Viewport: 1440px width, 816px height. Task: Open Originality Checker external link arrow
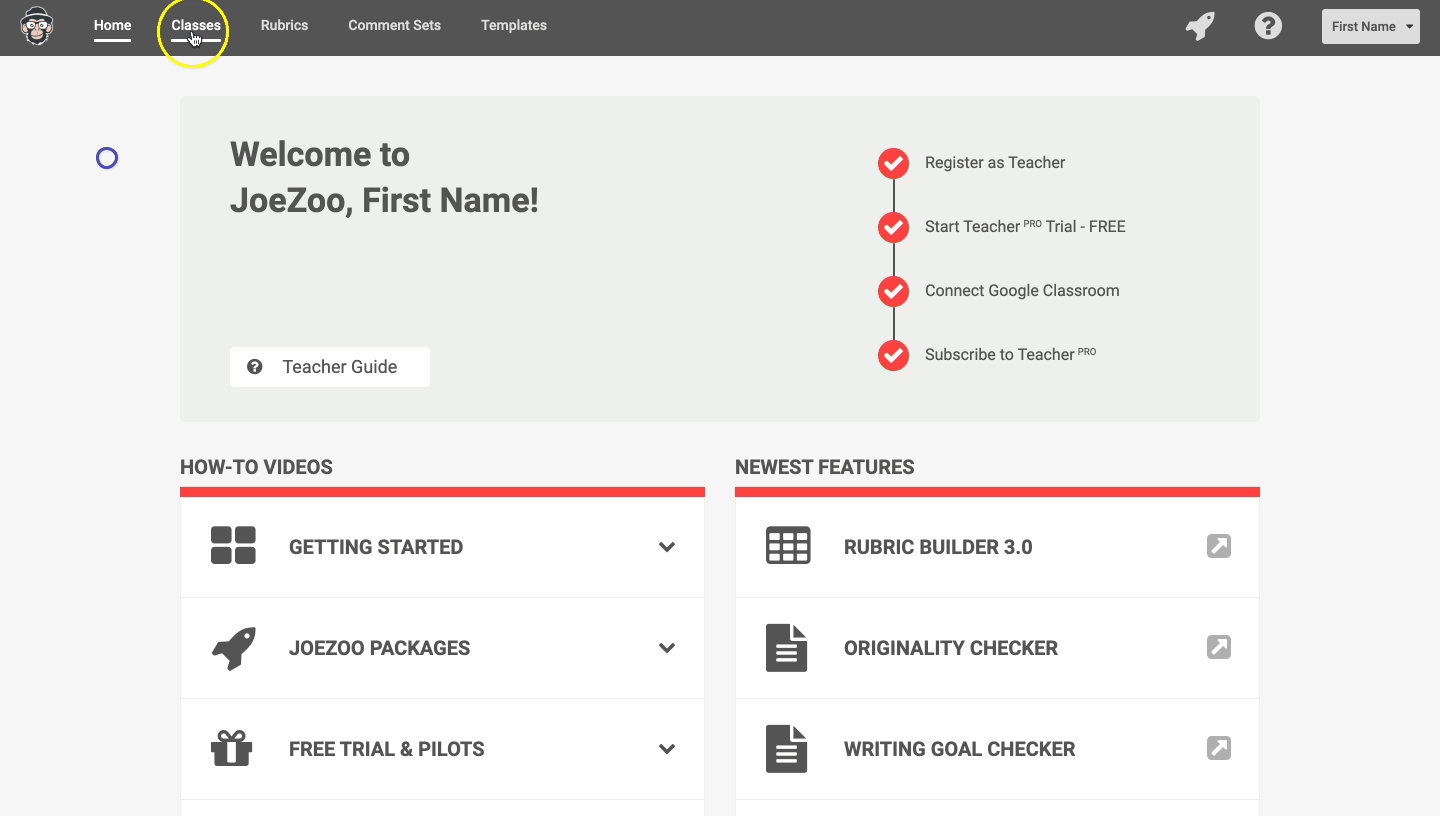[x=1219, y=647]
